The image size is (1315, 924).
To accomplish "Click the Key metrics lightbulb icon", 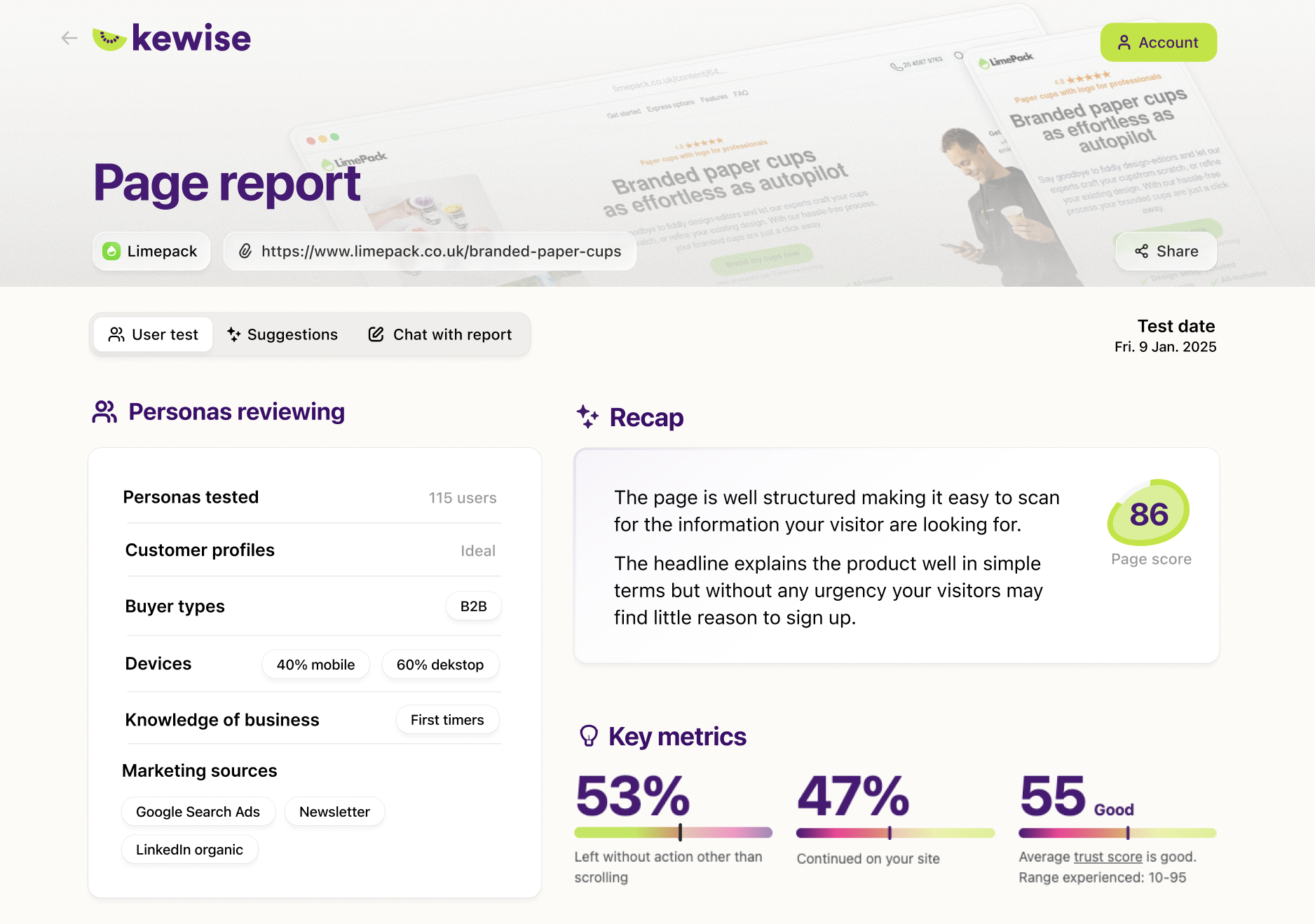I will pos(589,736).
